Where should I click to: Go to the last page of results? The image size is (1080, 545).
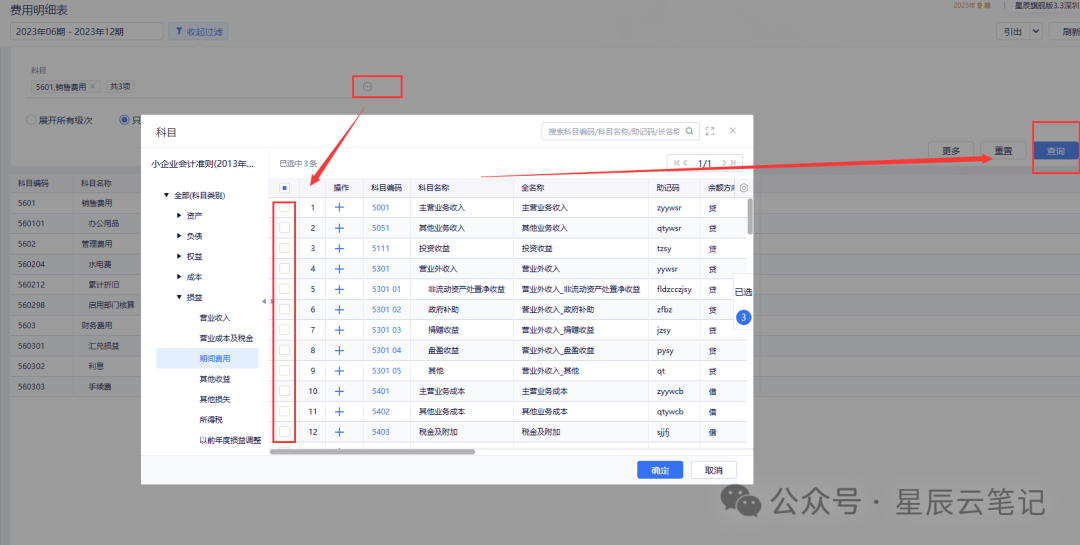click(733, 163)
